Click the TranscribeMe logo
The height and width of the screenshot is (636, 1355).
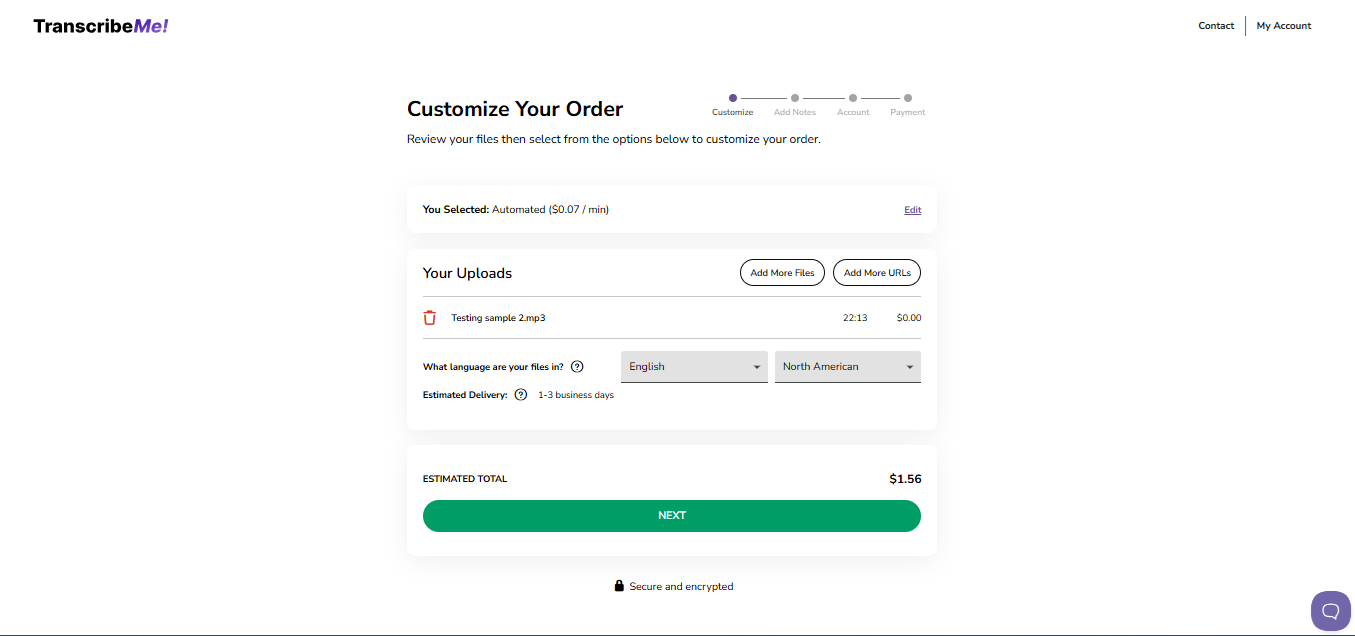(x=100, y=25)
